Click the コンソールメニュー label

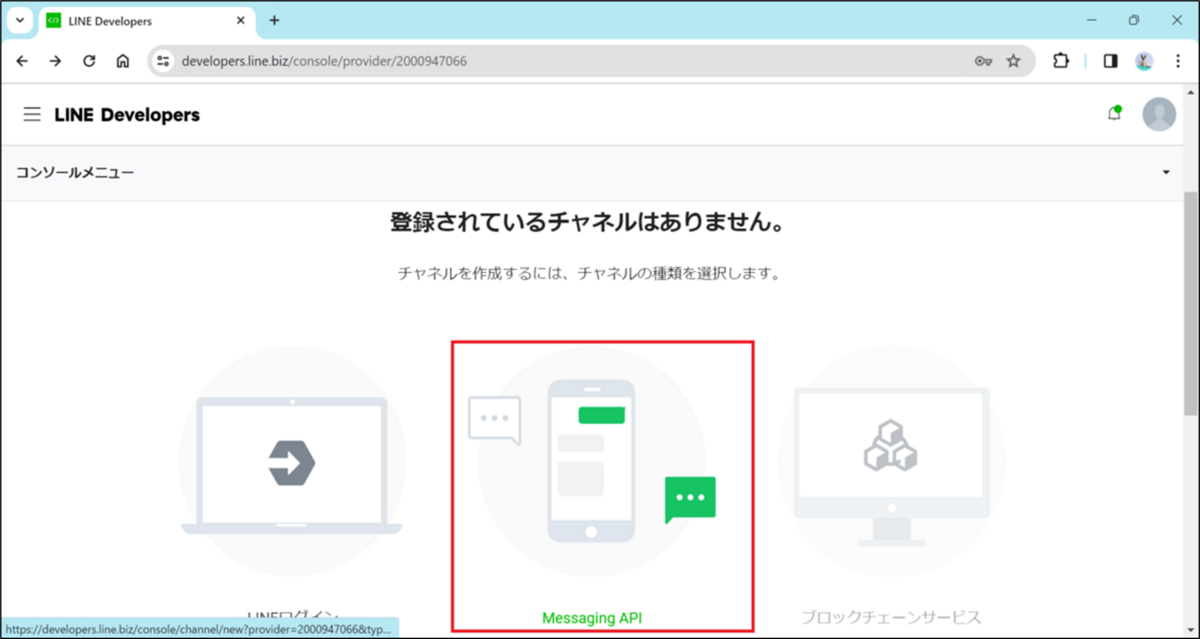[x=75, y=173]
